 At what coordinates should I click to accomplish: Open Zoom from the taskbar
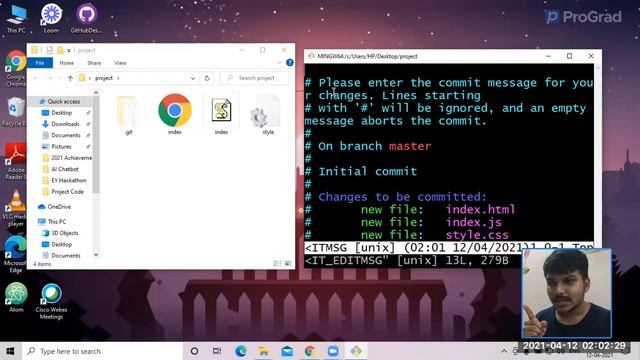pyautogui.click(x=333, y=351)
